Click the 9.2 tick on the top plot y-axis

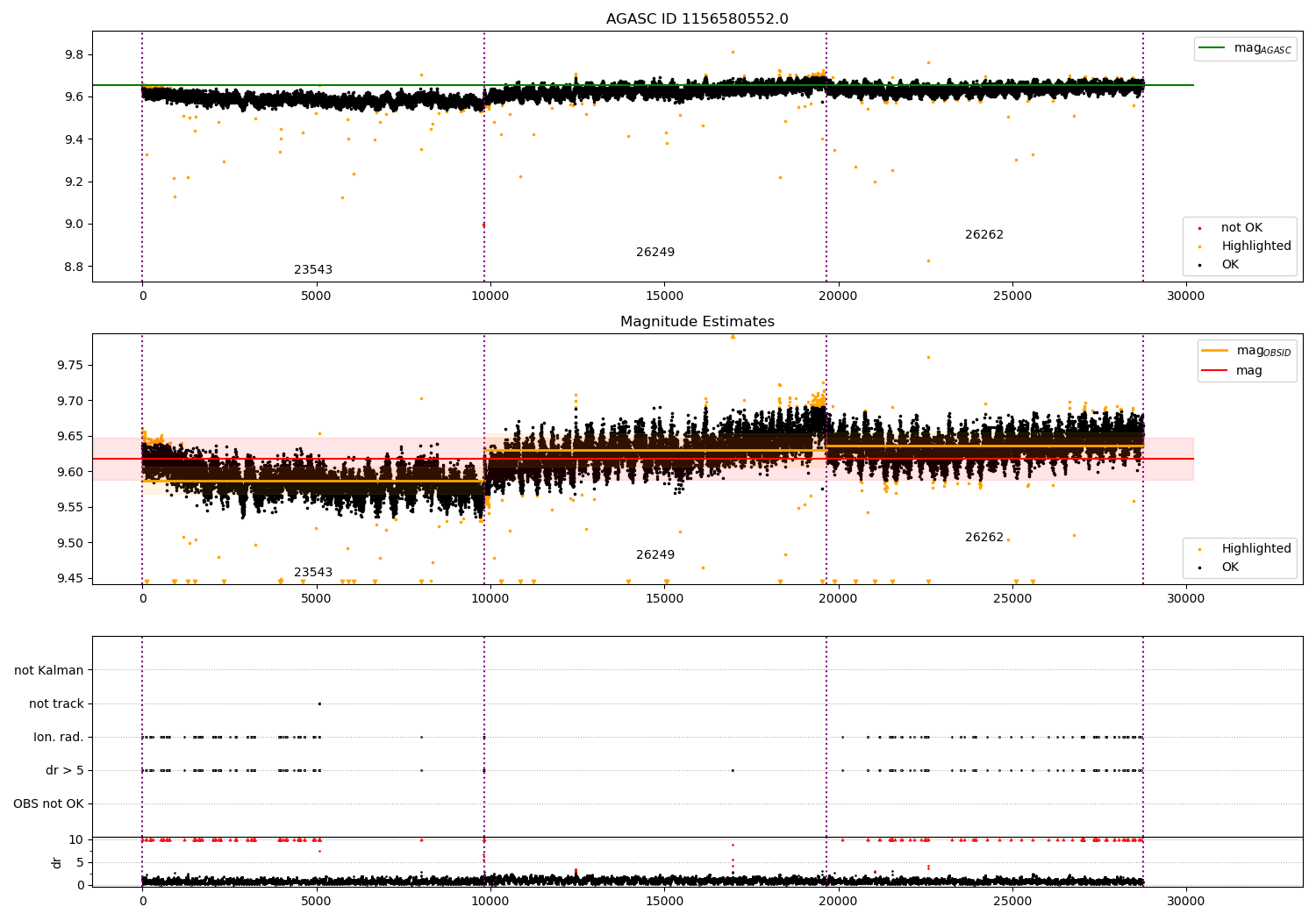coord(74,182)
